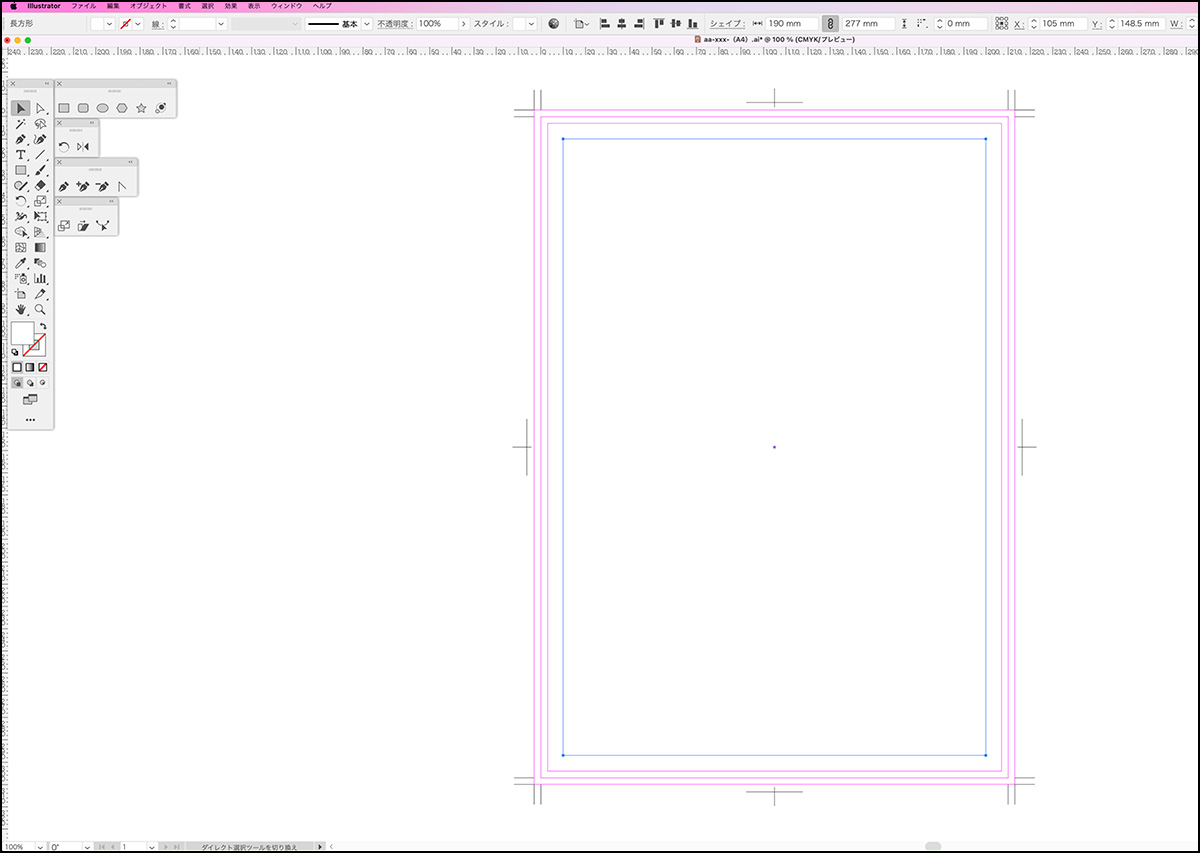Toggle constrain width and height proportions link
Screen dimensions: 1200x853
pos(829,23)
